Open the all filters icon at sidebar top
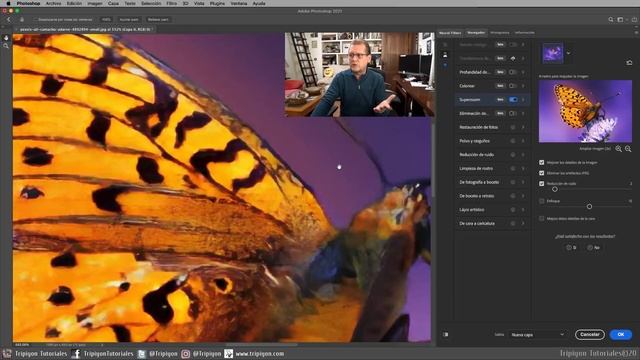This screenshot has width=640, height=360. click(445, 44)
